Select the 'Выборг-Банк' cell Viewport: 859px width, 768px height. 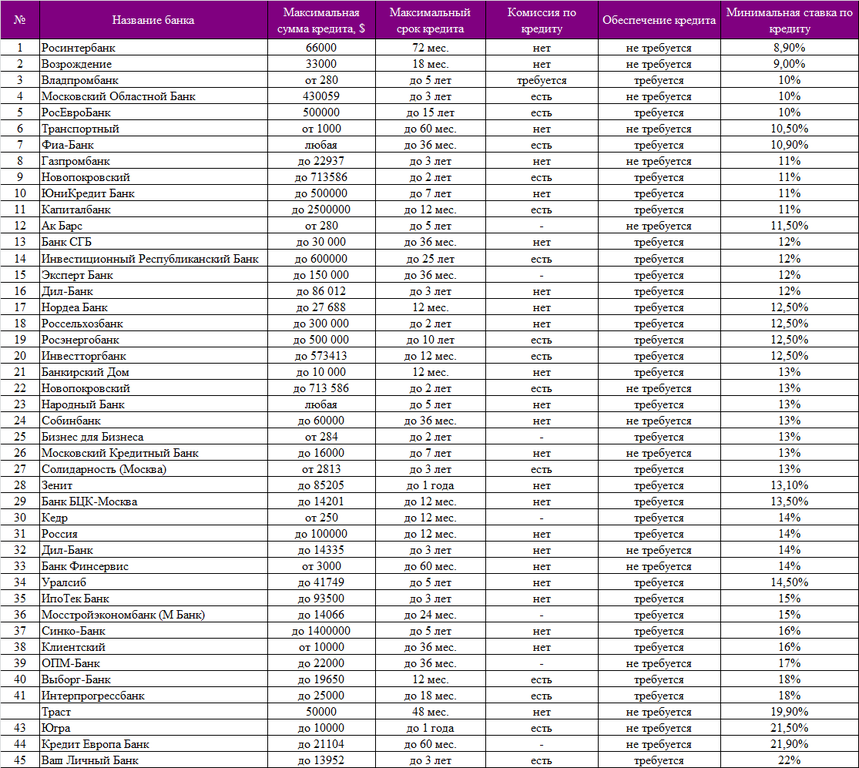point(153,680)
